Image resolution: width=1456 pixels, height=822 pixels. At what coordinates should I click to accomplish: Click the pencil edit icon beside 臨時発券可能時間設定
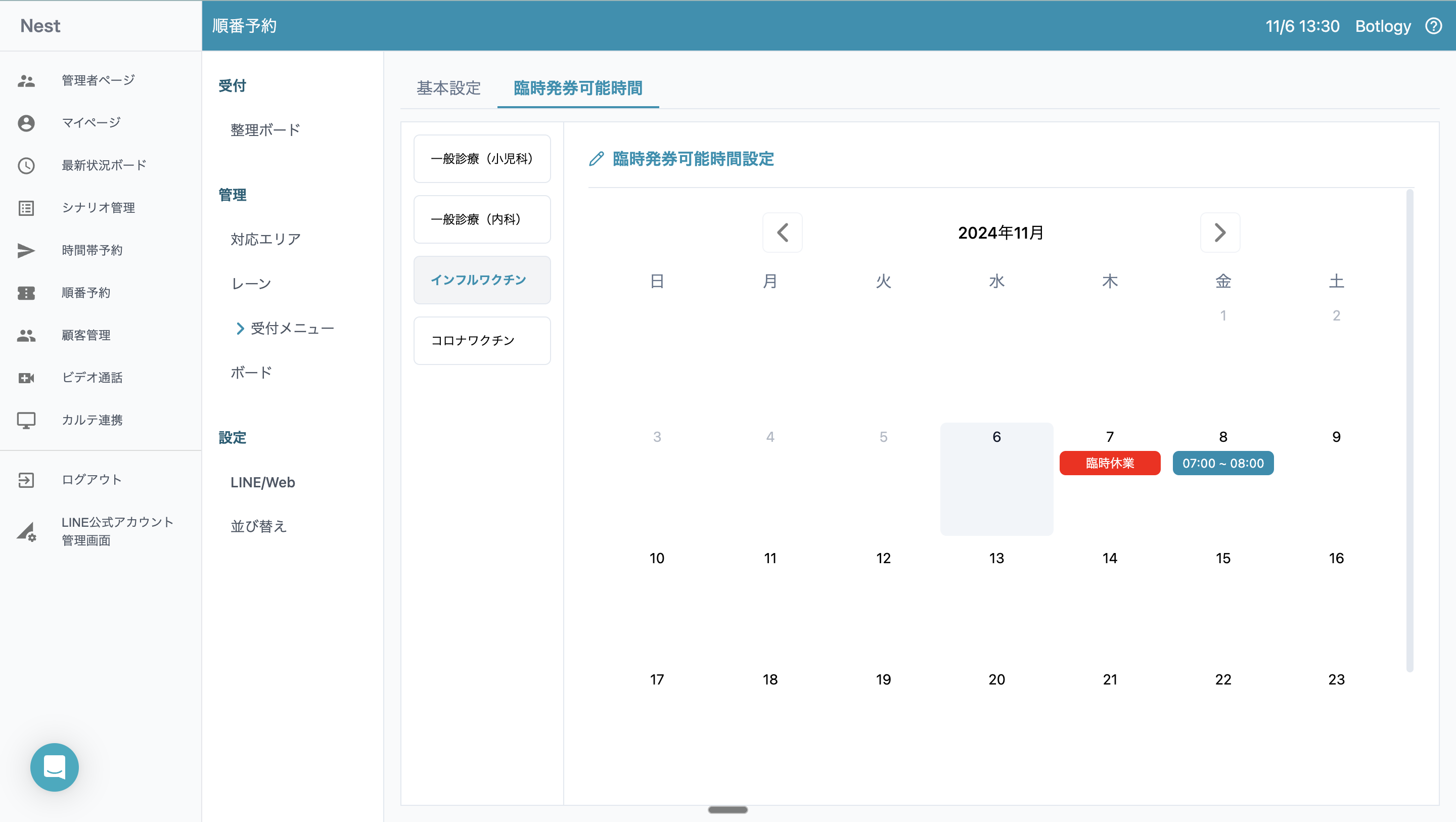[x=597, y=159]
